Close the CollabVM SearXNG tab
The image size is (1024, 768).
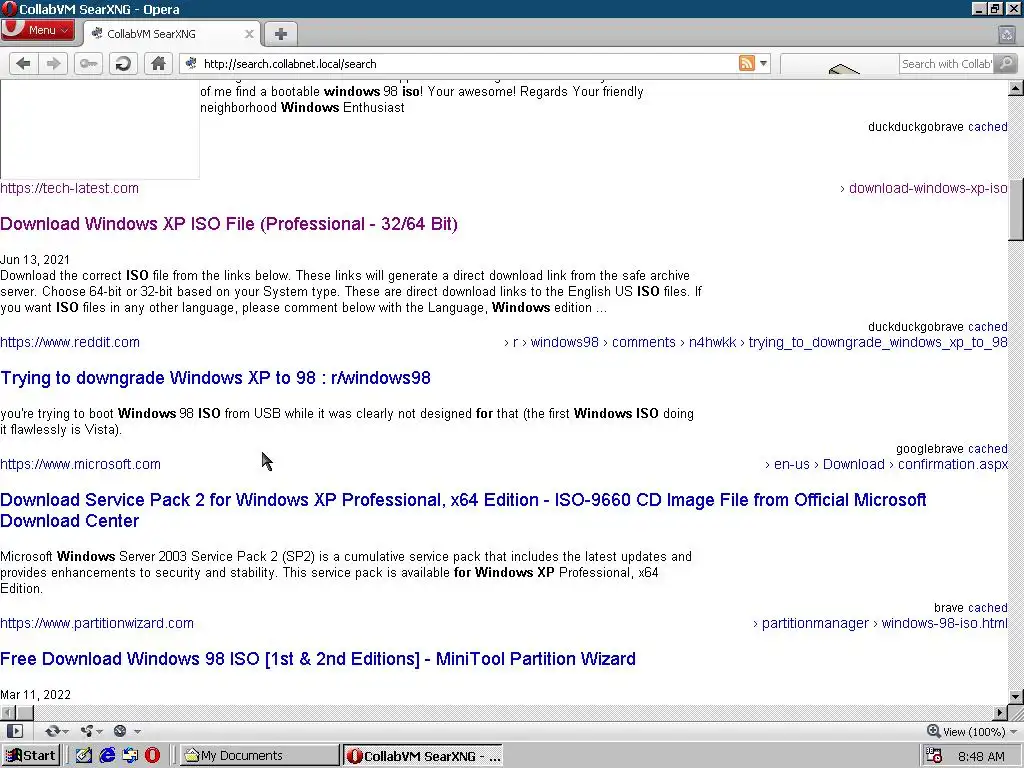coord(249,34)
